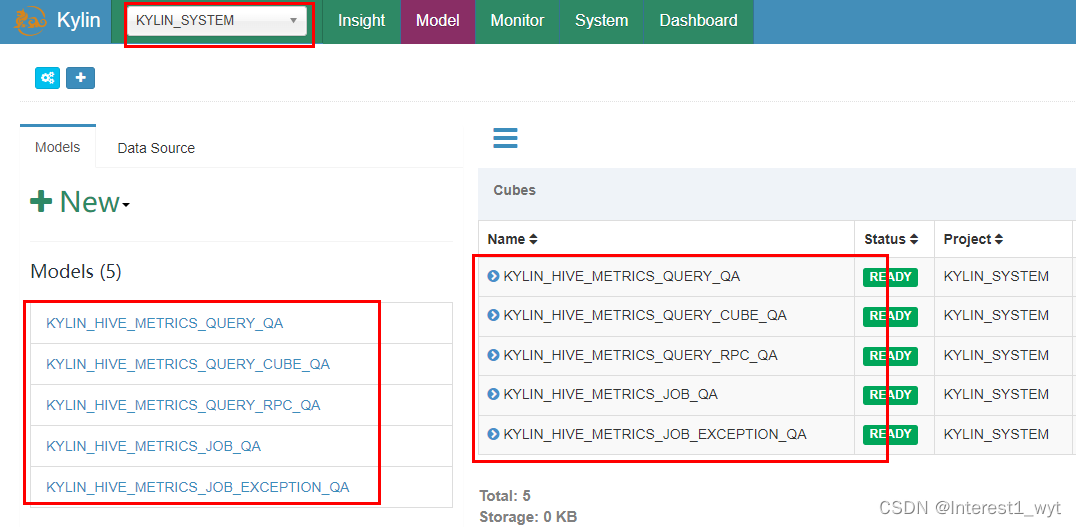The height and width of the screenshot is (527, 1076).
Task: Go to the System tab
Action: point(602,21)
